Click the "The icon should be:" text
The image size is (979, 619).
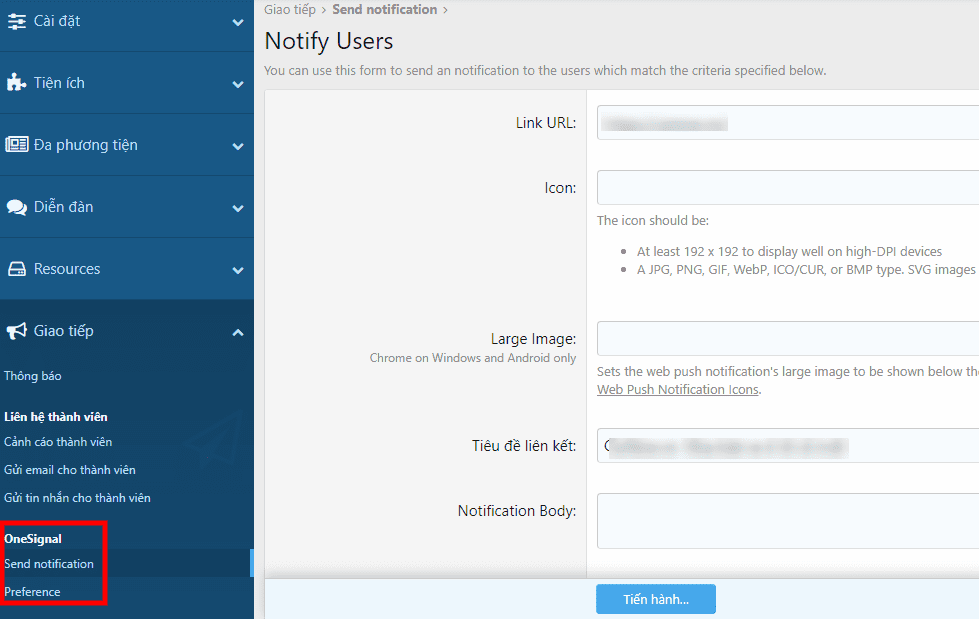pyautogui.click(x=653, y=220)
